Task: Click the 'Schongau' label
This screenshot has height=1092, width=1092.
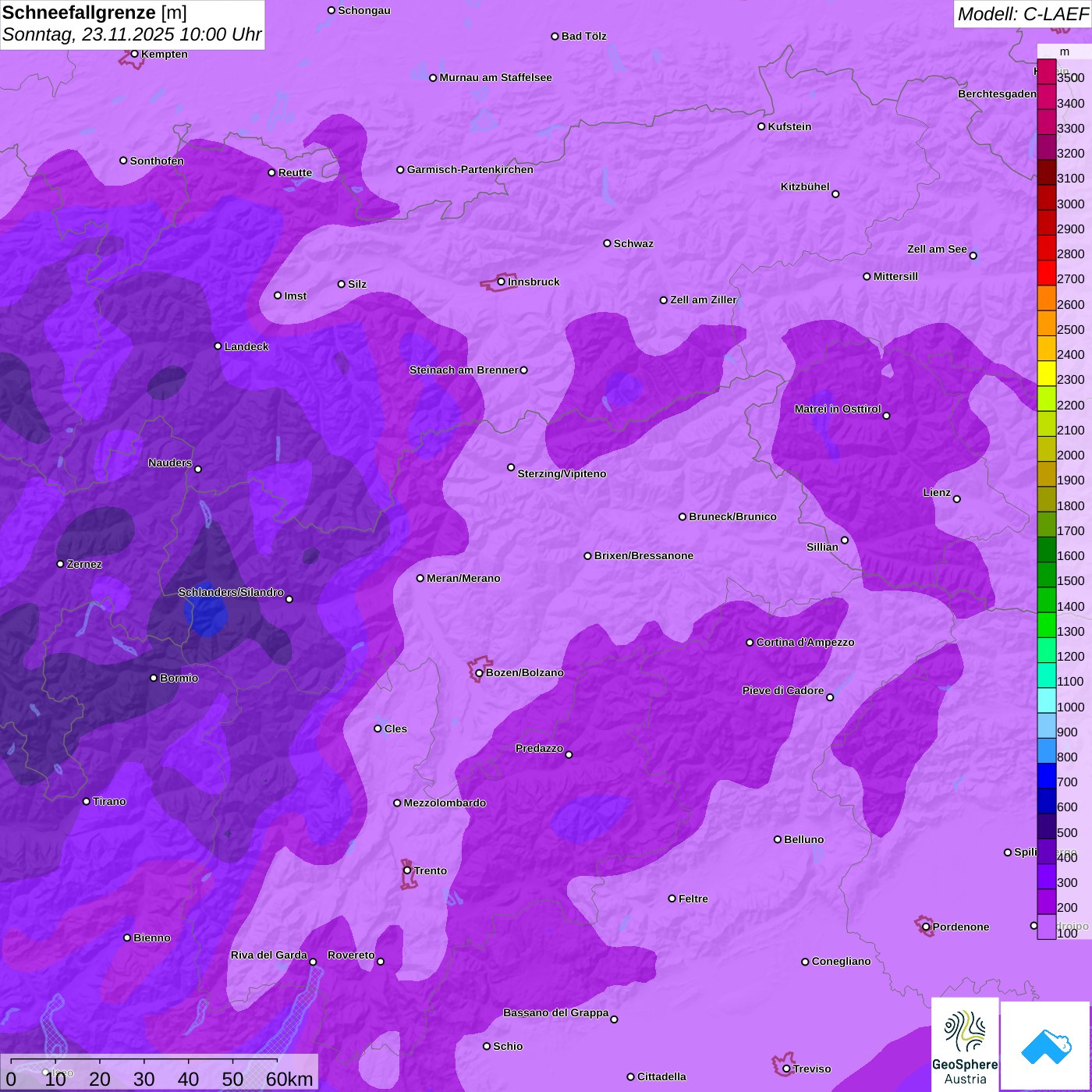Action: (x=363, y=10)
